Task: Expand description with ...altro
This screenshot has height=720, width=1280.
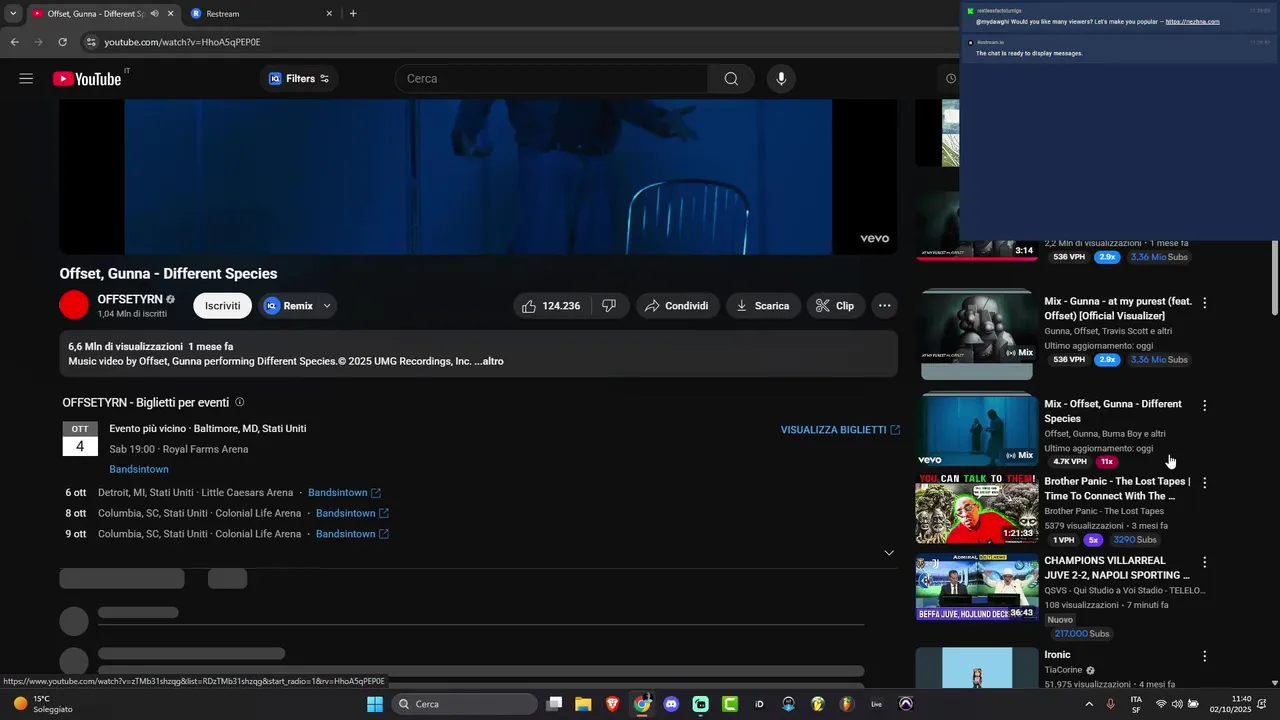Action: click(489, 361)
